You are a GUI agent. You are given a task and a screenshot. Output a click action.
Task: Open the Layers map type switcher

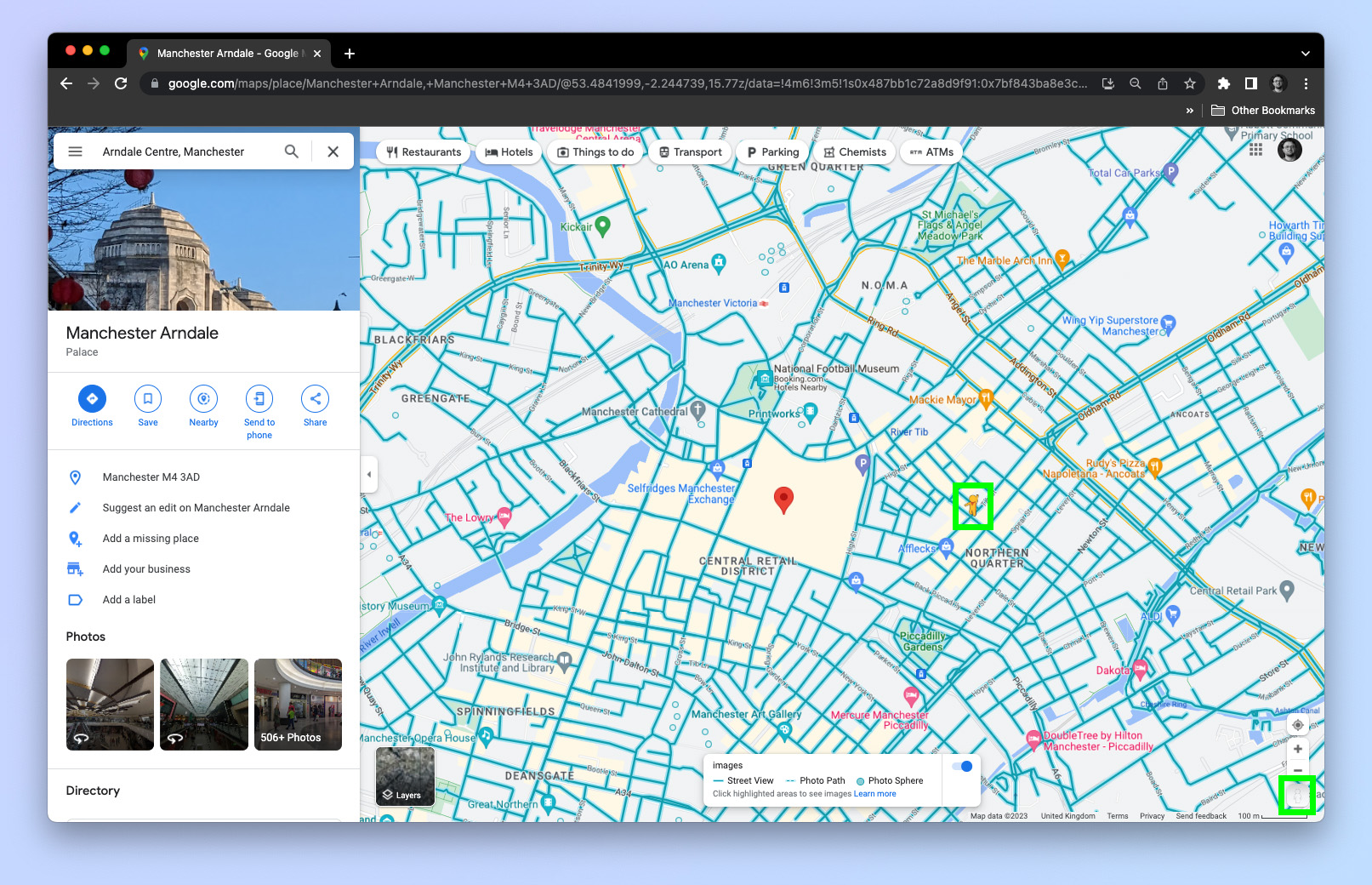coord(405,776)
